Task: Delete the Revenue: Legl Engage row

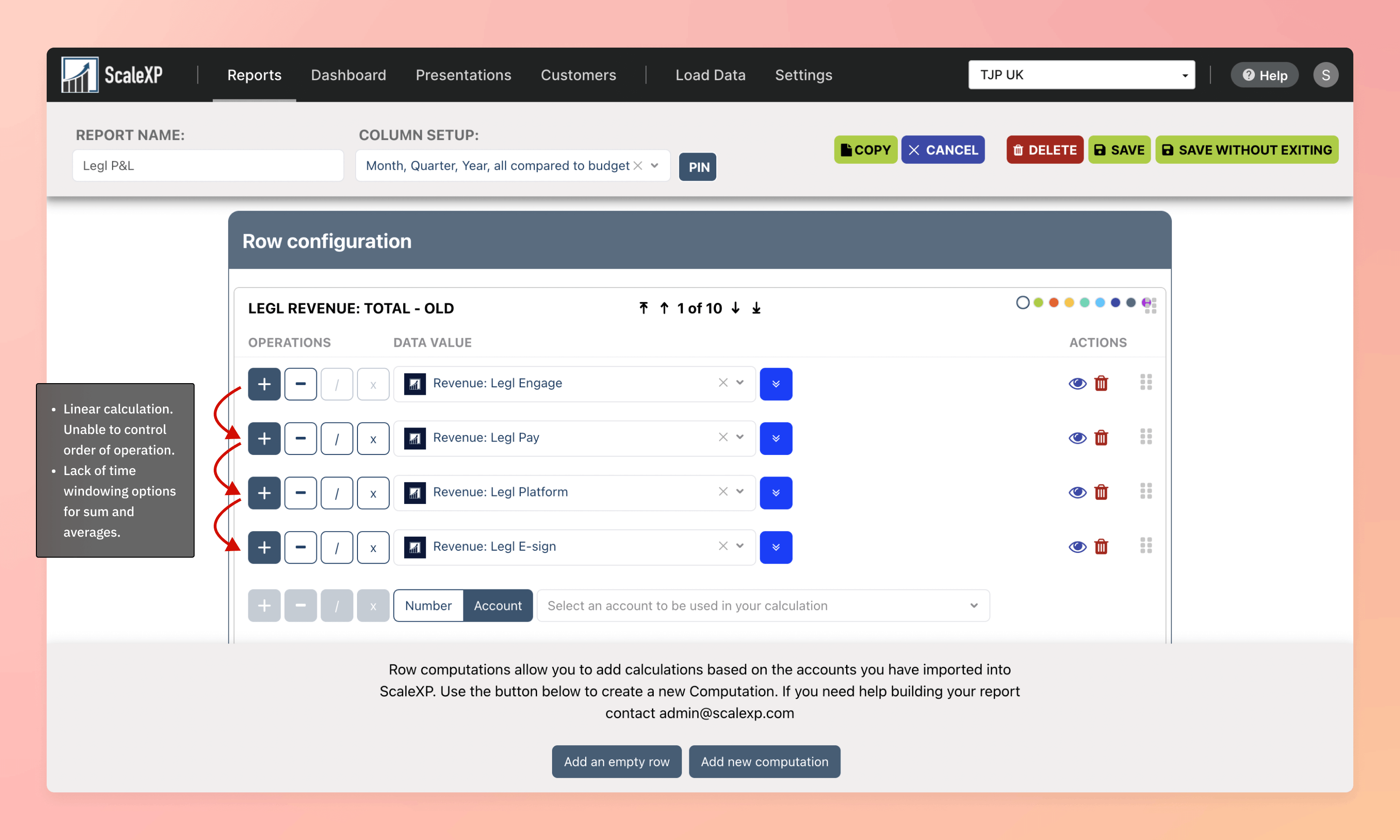Action: (x=1101, y=383)
